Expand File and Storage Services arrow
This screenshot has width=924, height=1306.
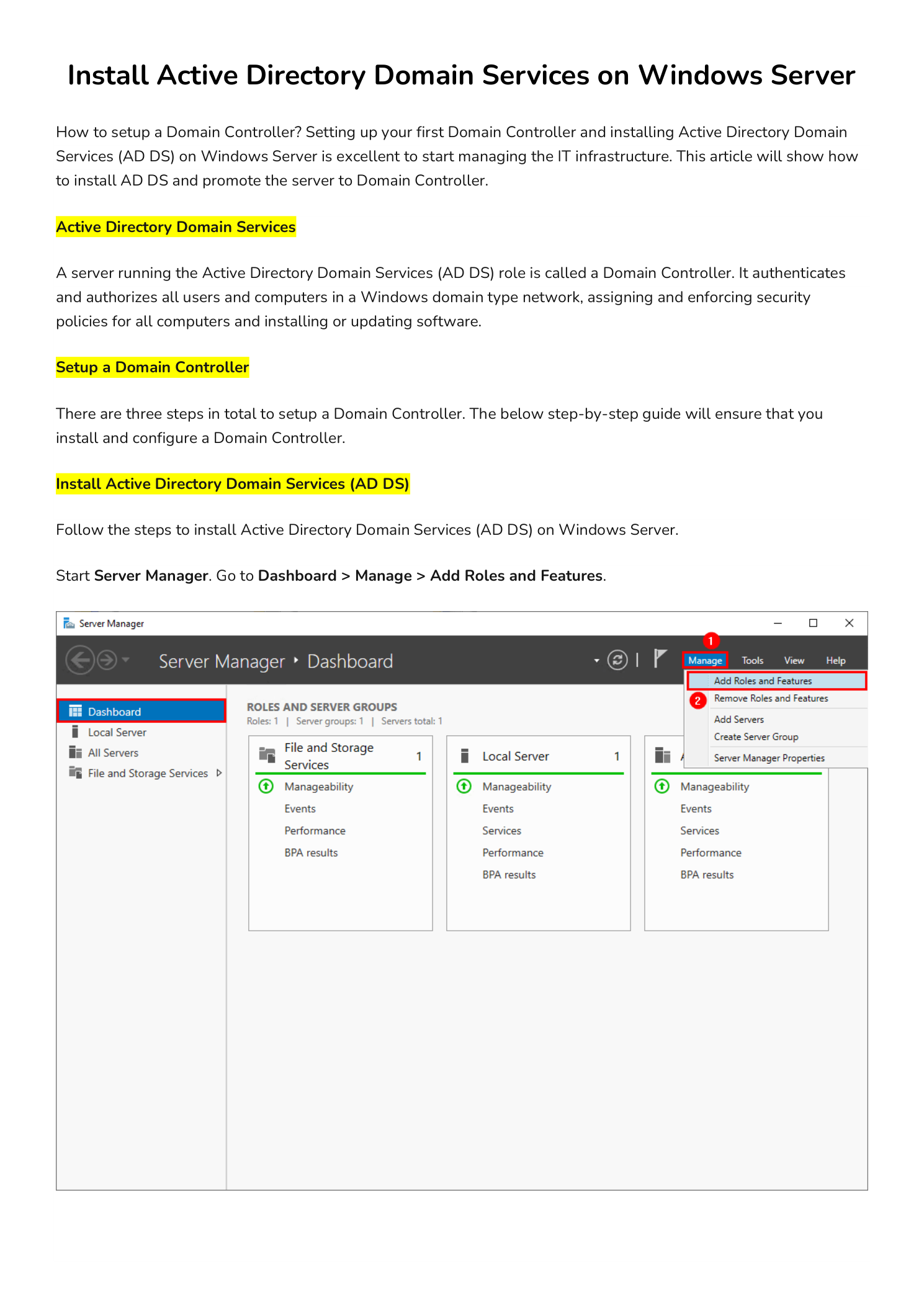coord(218,773)
